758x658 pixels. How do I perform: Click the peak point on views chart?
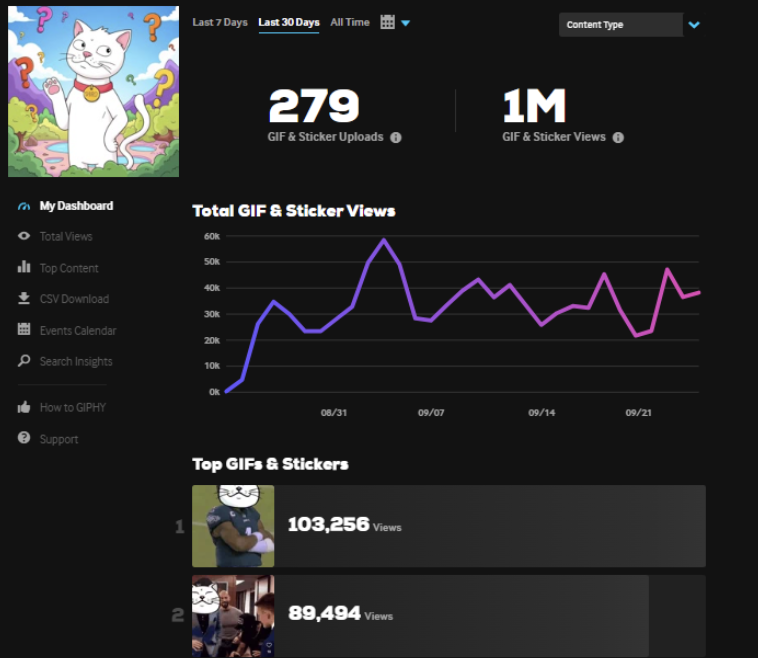pos(384,240)
